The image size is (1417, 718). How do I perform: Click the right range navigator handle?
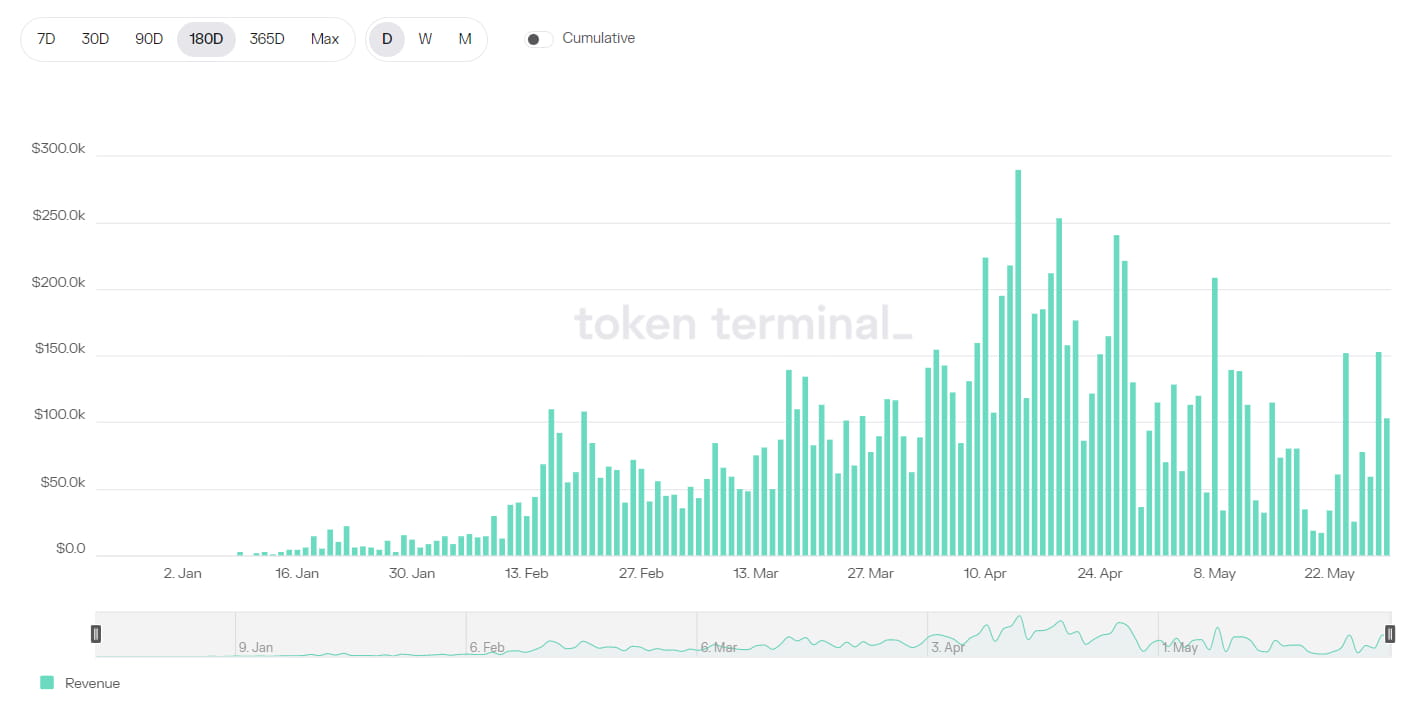(x=1389, y=633)
